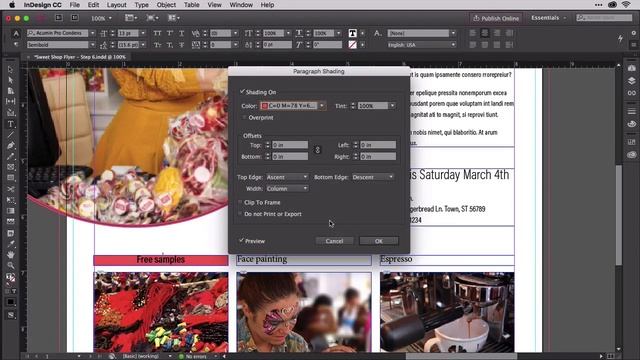
Task: Open the Tint percentage dropdown arrow
Action: click(392, 106)
